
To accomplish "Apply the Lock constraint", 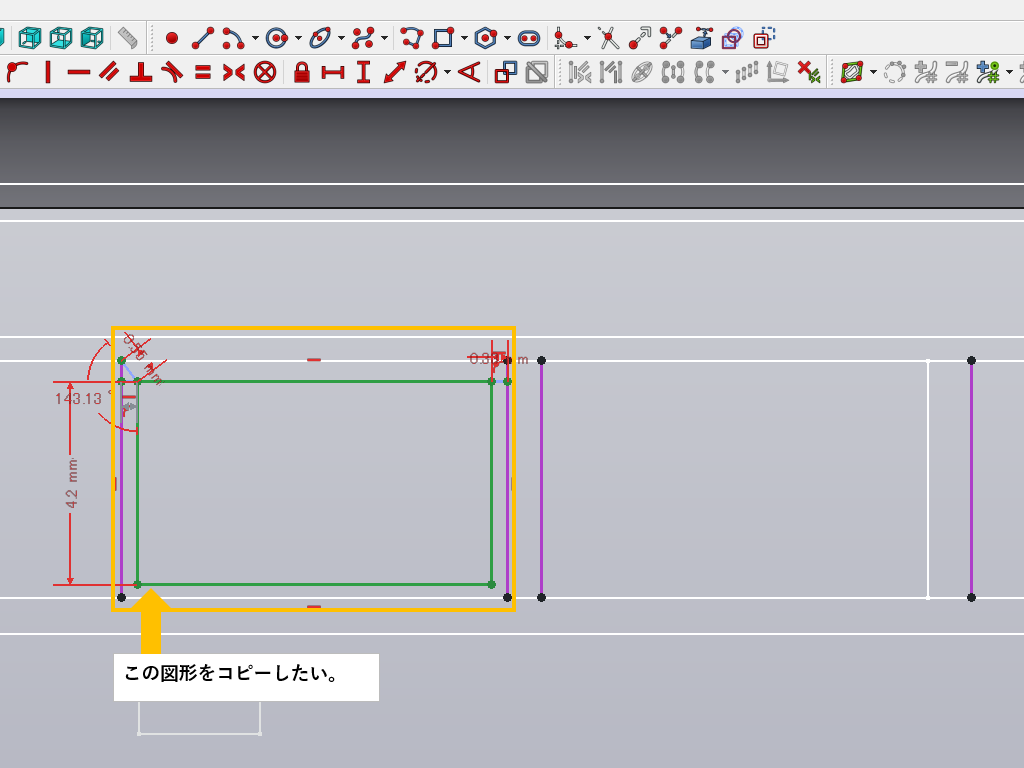I will (301, 72).
